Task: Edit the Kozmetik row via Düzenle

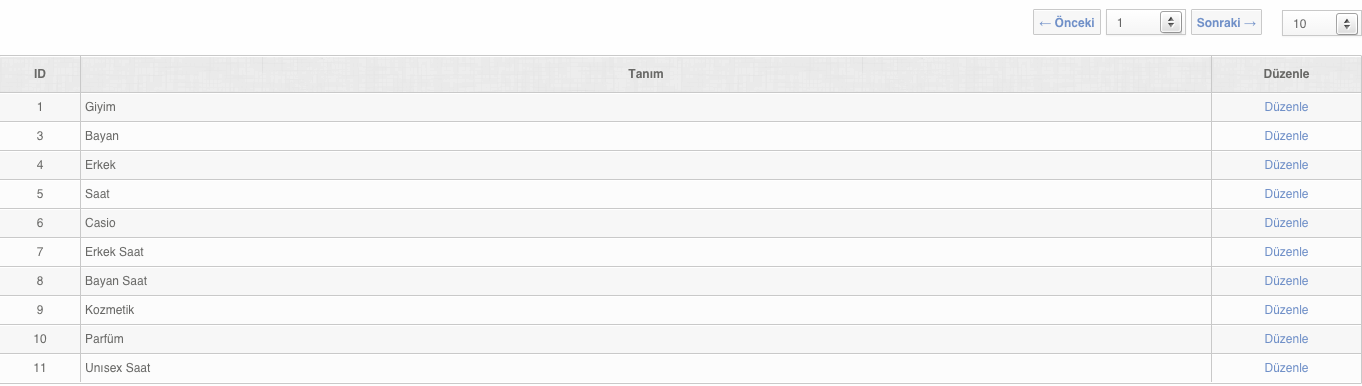Action: pos(1286,310)
